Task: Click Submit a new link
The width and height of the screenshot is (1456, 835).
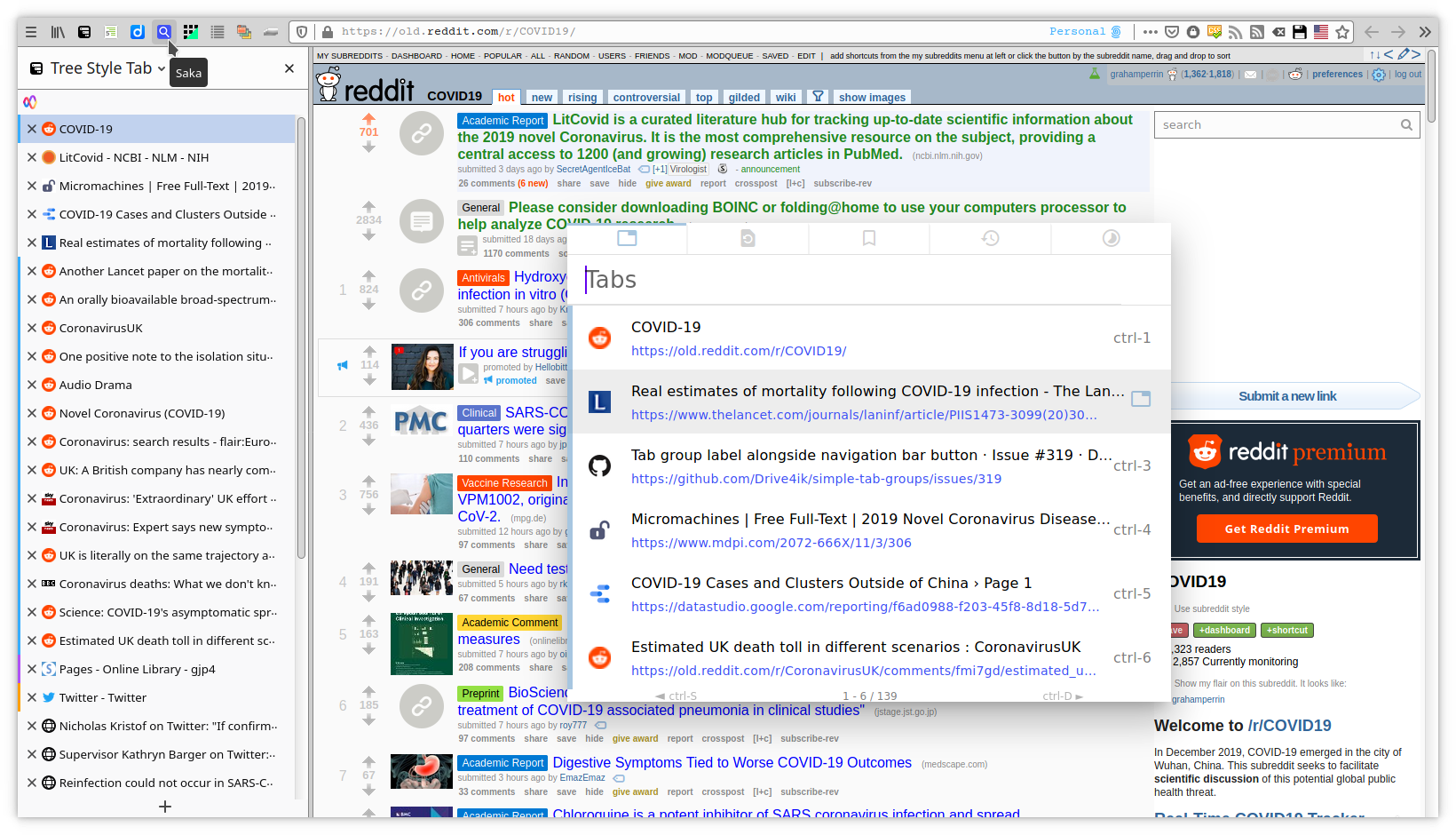Action: pos(1287,396)
